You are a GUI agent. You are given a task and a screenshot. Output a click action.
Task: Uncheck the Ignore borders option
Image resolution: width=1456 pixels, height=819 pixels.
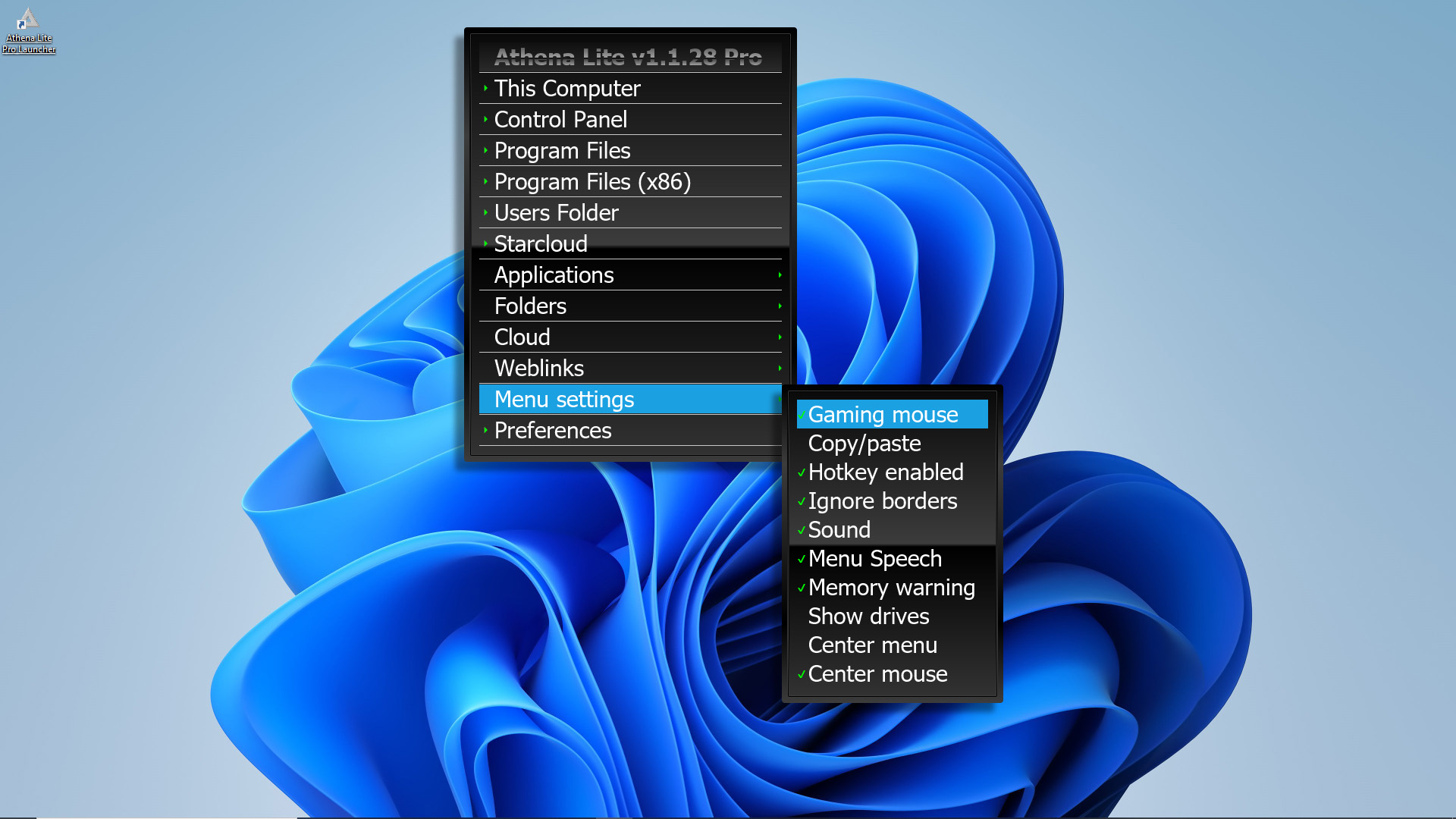coord(882,501)
